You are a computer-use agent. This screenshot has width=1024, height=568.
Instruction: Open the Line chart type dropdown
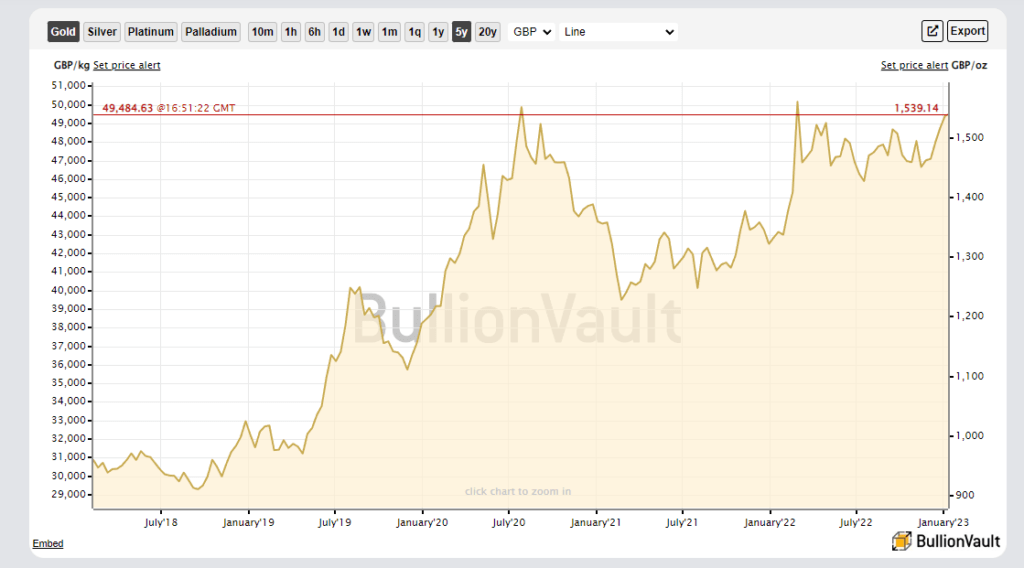click(618, 31)
